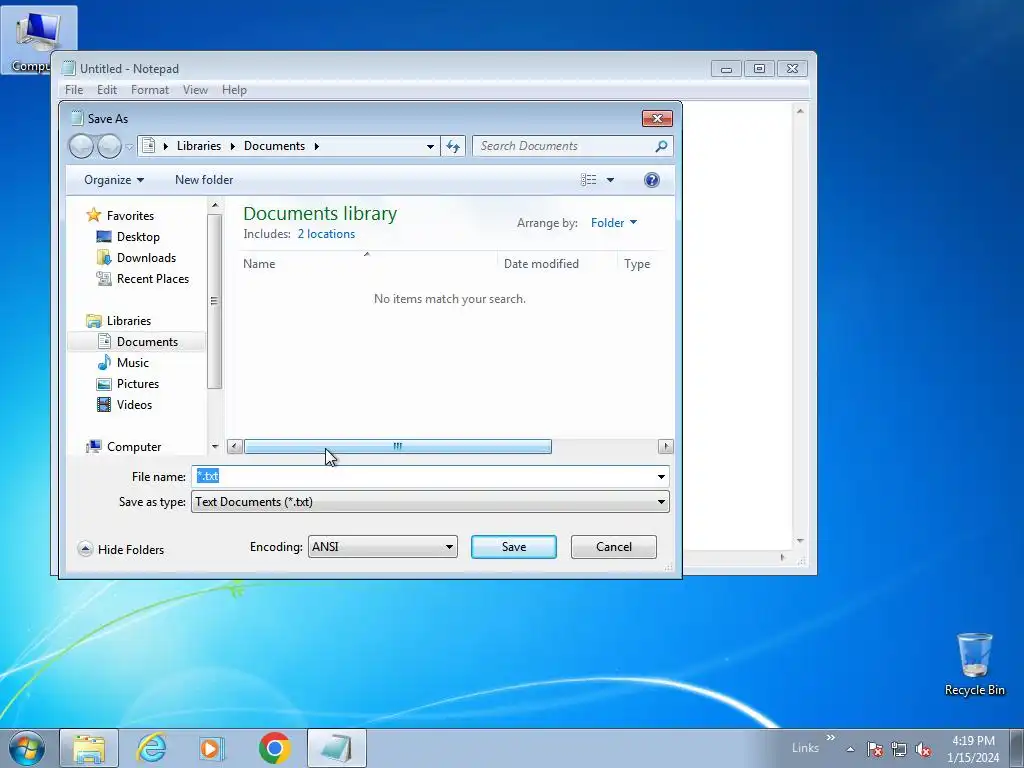The height and width of the screenshot is (768, 1024).
Task: Select Favorites in the navigation pane
Action: coord(130,216)
